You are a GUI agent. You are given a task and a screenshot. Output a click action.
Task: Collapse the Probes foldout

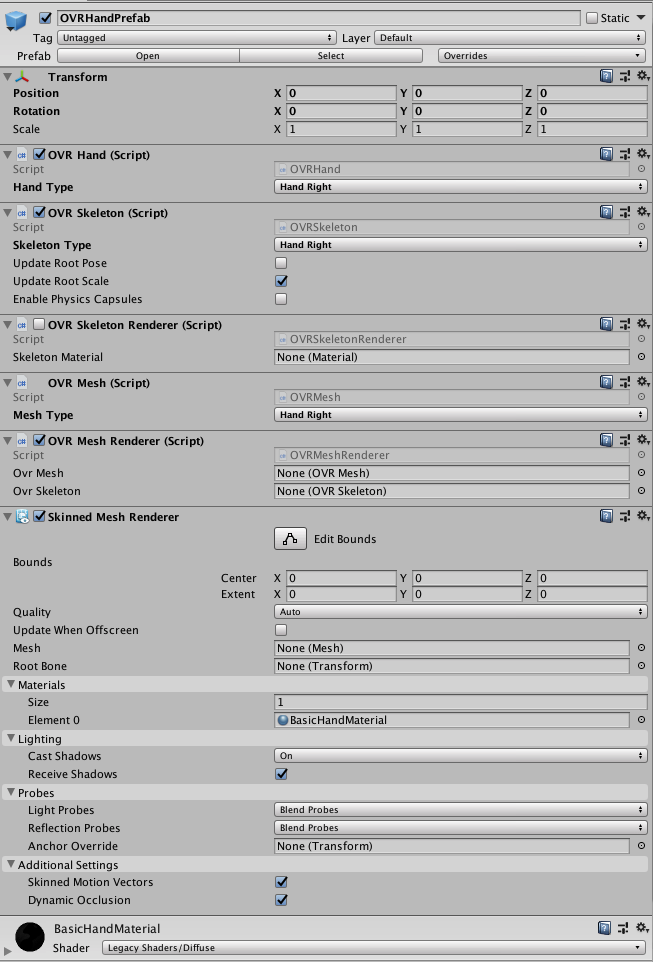pyautogui.click(x=10, y=792)
